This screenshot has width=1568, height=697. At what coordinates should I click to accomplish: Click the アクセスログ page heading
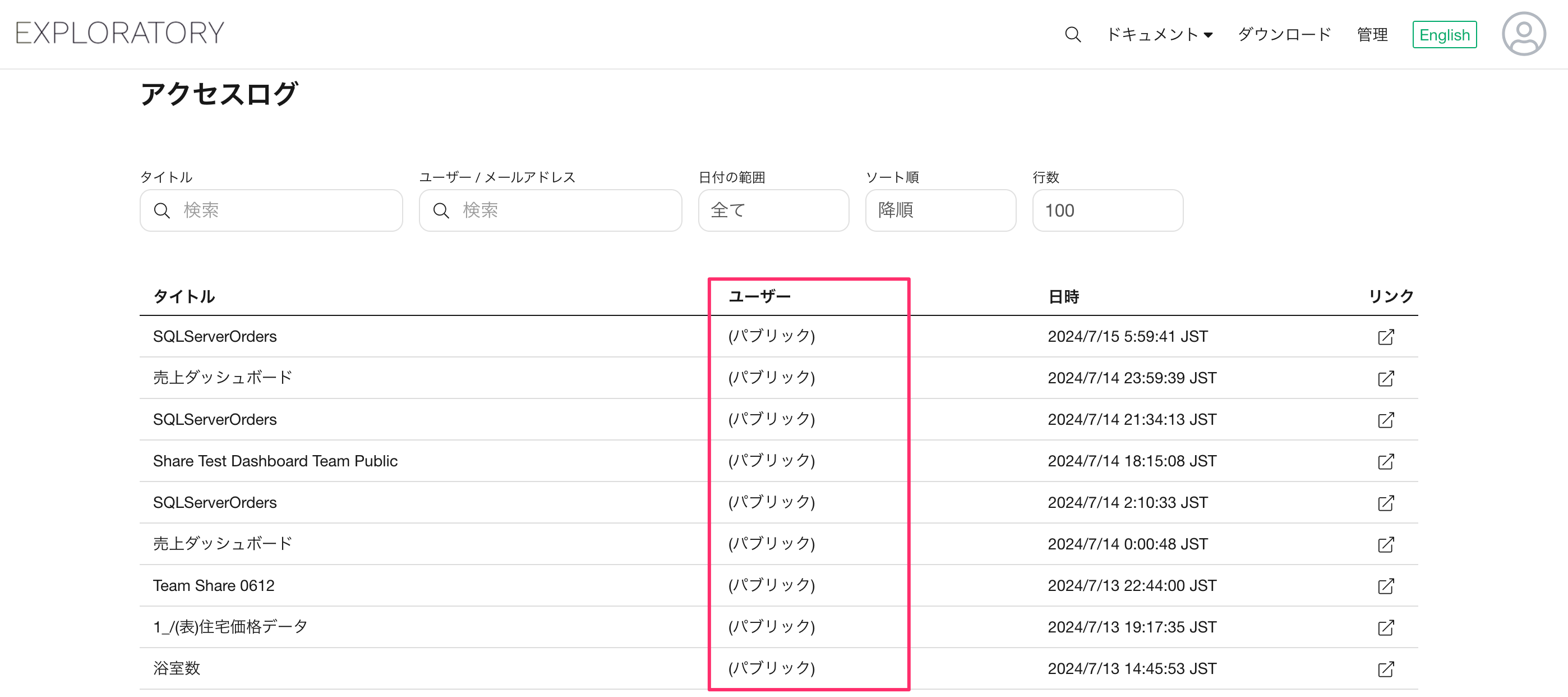click(219, 94)
